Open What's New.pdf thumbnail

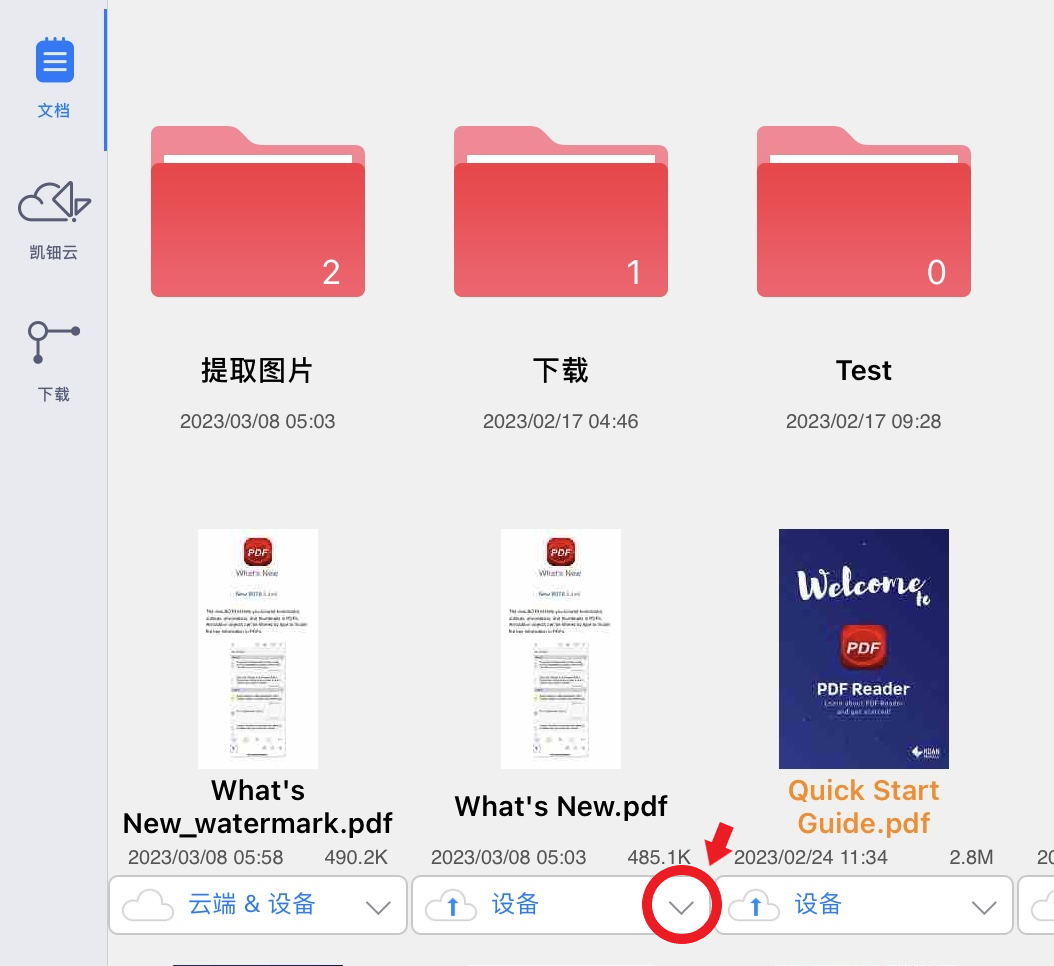tap(561, 649)
